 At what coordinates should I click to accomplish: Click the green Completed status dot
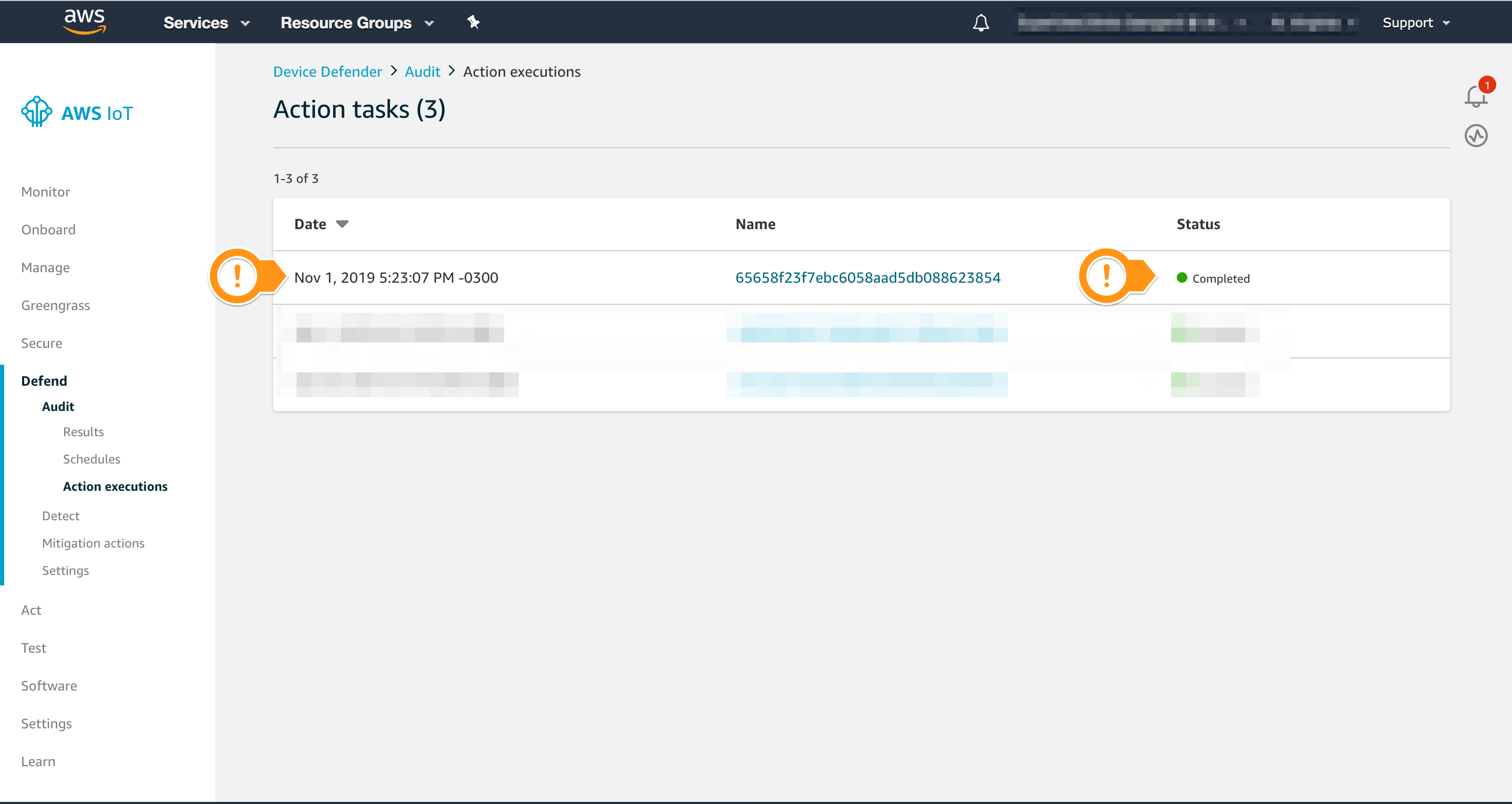click(1182, 278)
